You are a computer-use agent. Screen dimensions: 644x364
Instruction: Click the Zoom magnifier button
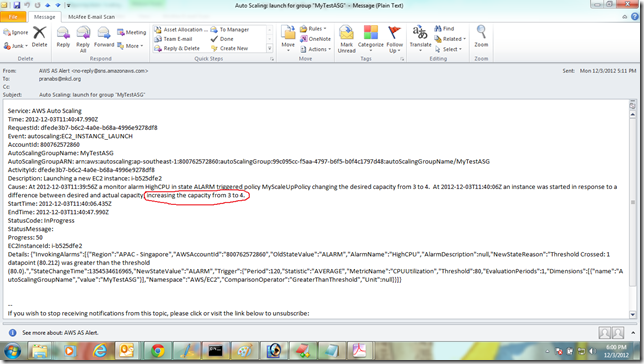coord(481,36)
